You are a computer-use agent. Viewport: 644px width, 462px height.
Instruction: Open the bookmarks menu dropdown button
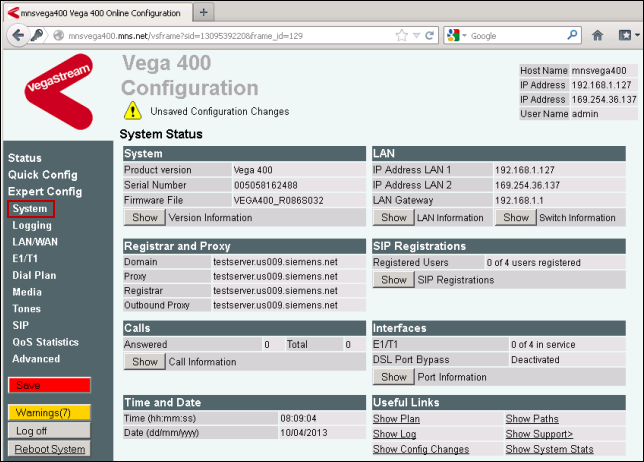626,35
